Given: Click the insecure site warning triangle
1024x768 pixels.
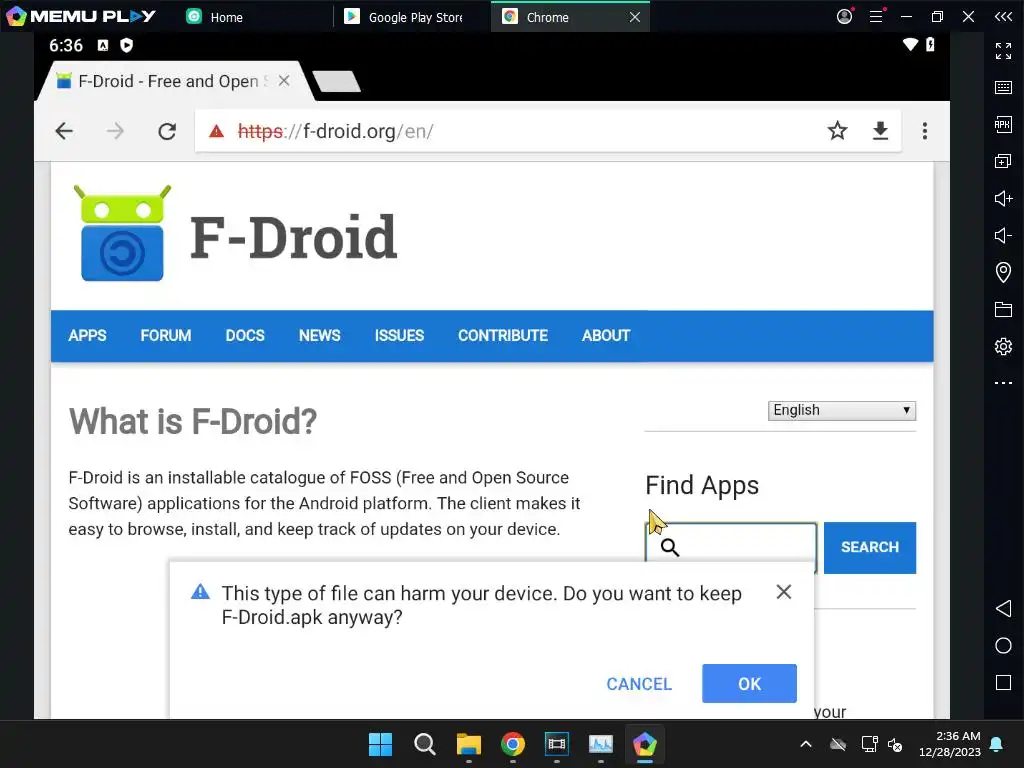Looking at the screenshot, I should pos(216,131).
